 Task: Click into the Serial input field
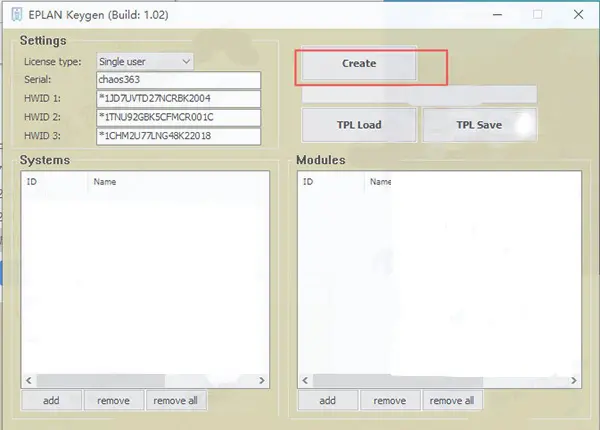click(x=177, y=80)
